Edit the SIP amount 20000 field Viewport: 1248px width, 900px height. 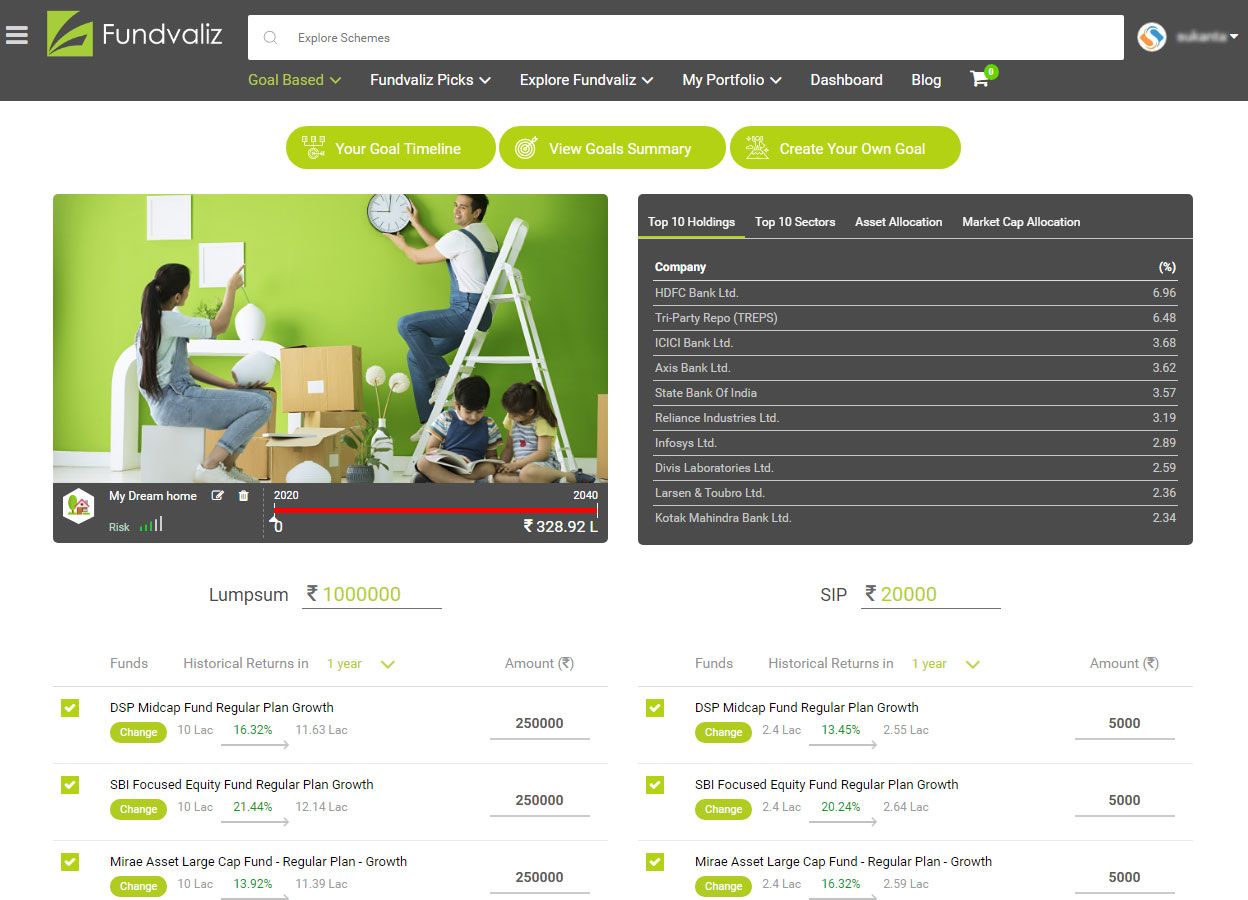(930, 594)
